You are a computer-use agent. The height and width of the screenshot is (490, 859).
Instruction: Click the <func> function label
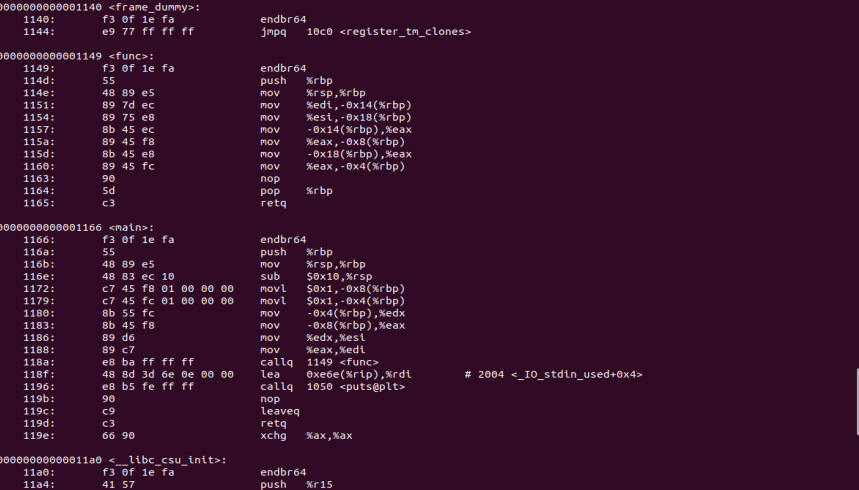(131, 56)
